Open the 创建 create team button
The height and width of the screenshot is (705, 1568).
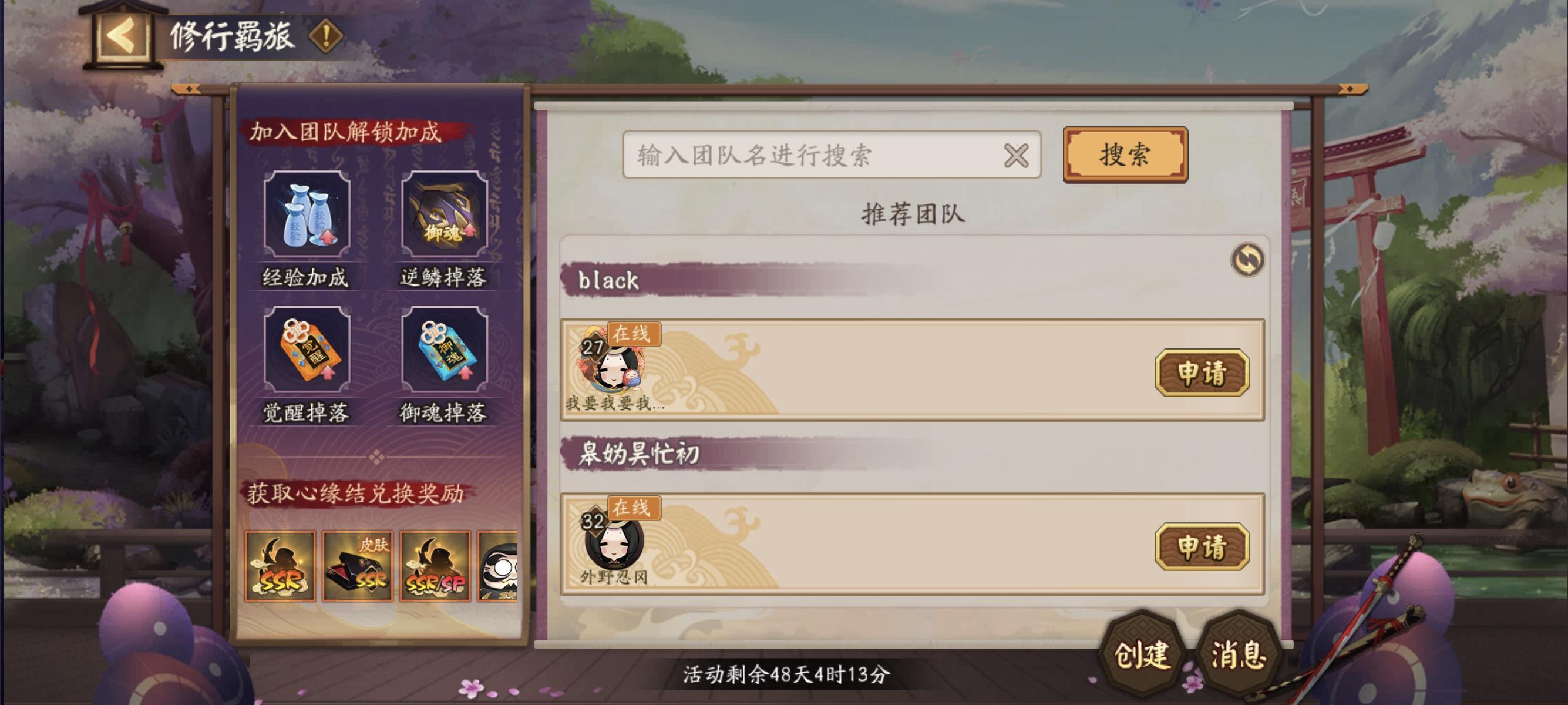pyautogui.click(x=1142, y=655)
